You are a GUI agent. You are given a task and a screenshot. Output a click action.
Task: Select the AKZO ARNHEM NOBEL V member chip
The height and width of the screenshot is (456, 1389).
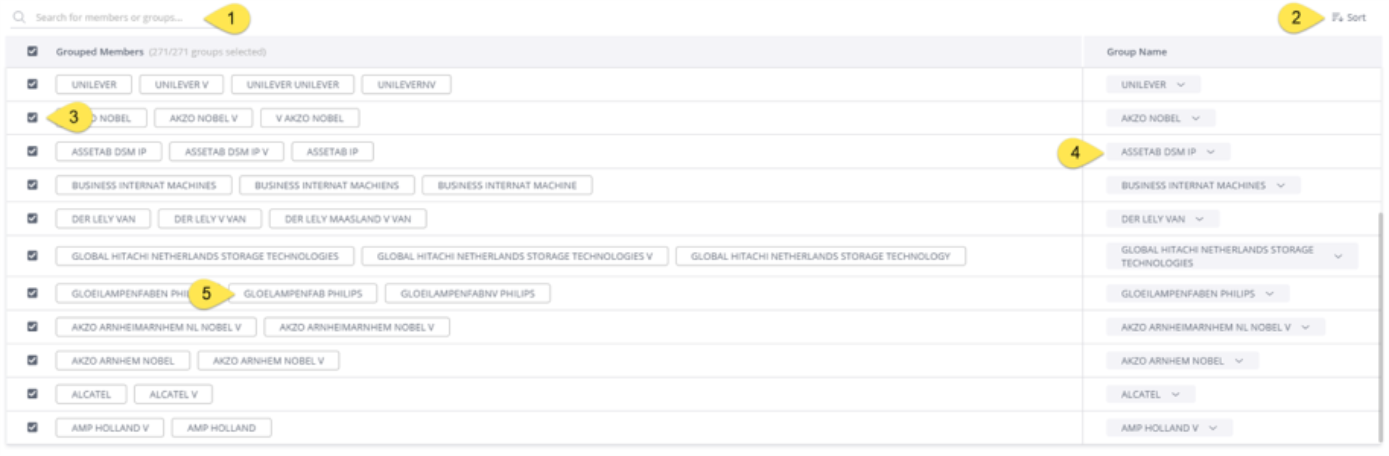pos(268,360)
